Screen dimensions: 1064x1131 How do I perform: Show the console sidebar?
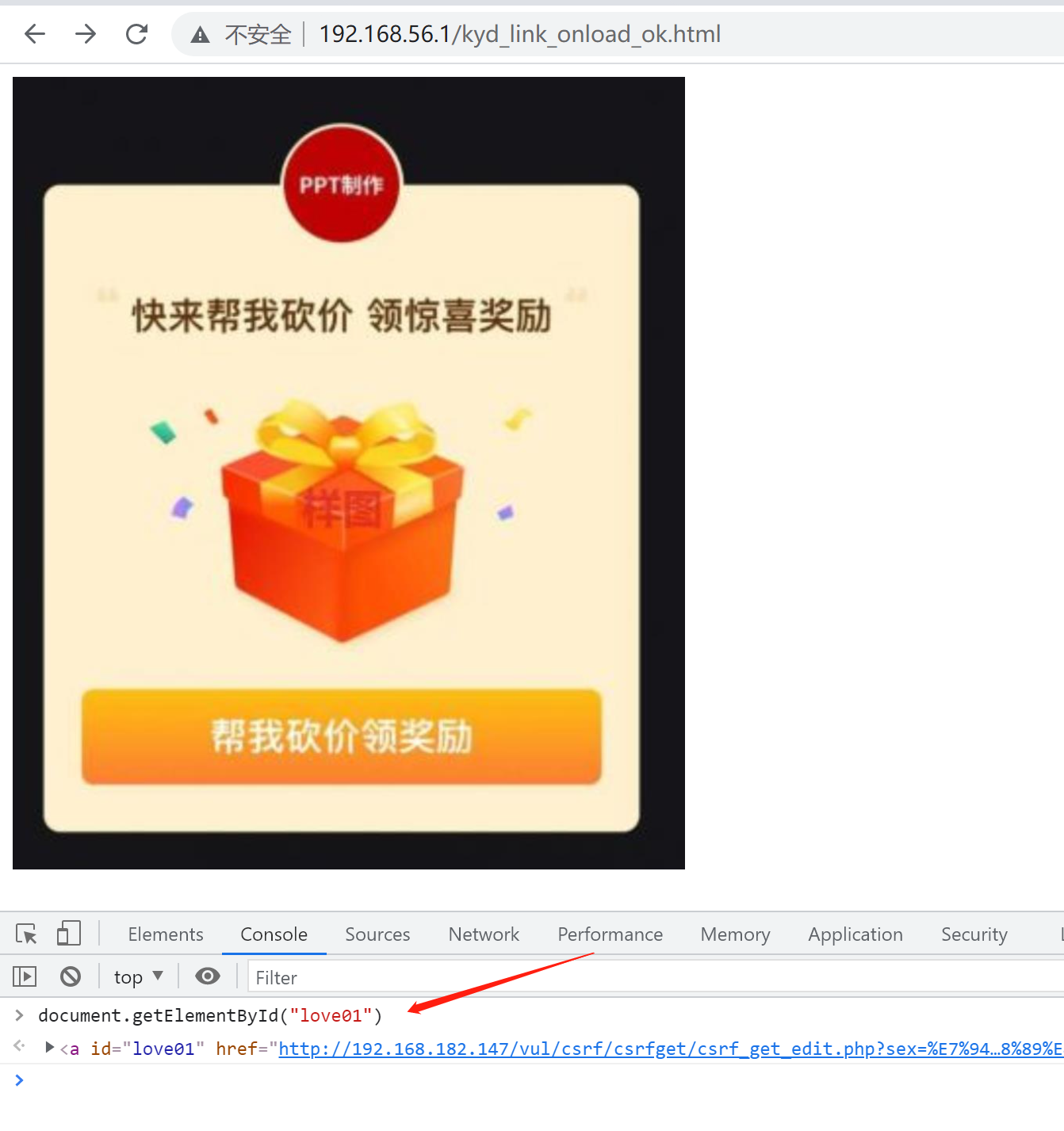point(24,976)
